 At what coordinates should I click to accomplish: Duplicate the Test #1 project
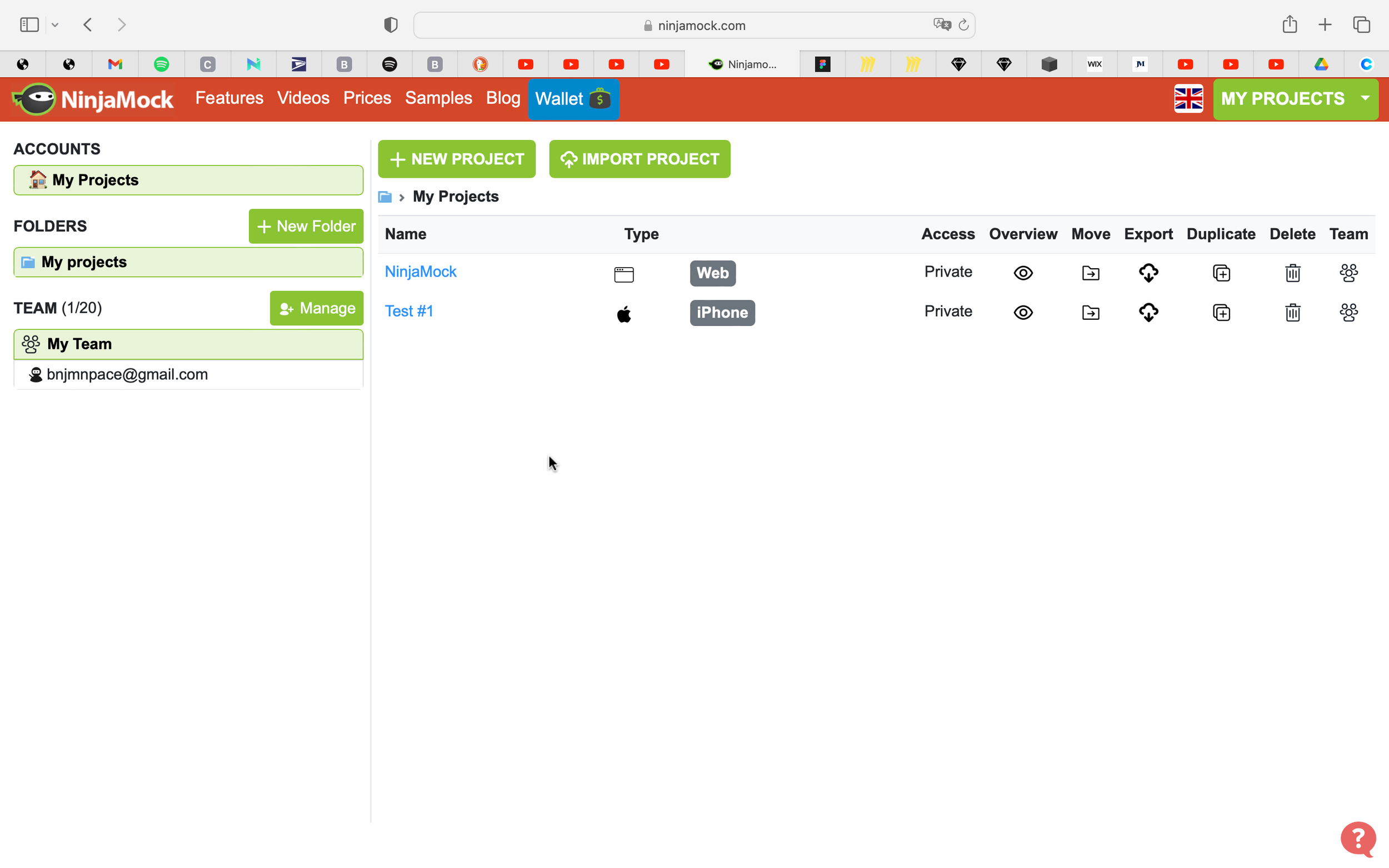[1221, 312]
